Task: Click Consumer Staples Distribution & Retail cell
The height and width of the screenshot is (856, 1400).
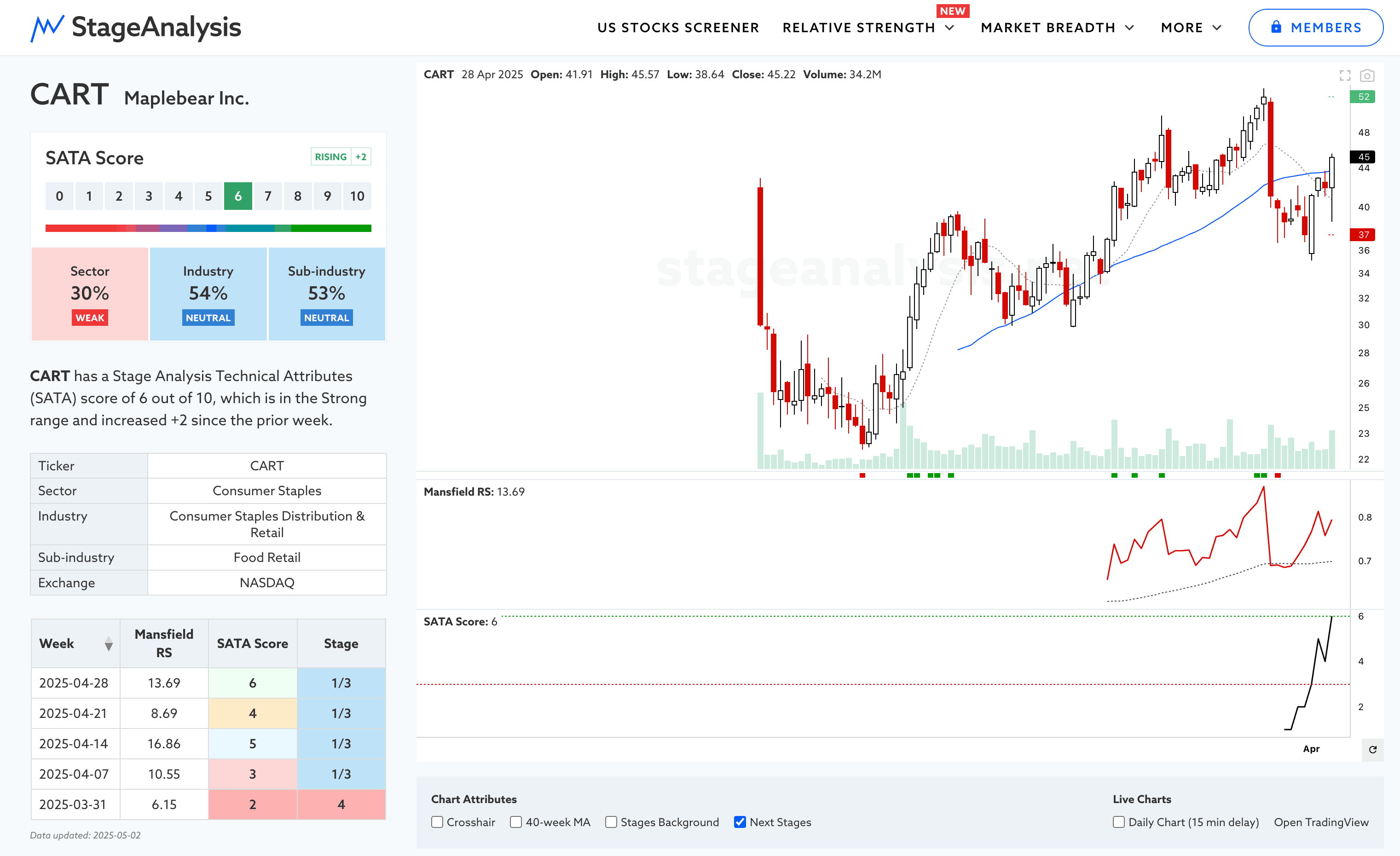Action: (x=267, y=524)
